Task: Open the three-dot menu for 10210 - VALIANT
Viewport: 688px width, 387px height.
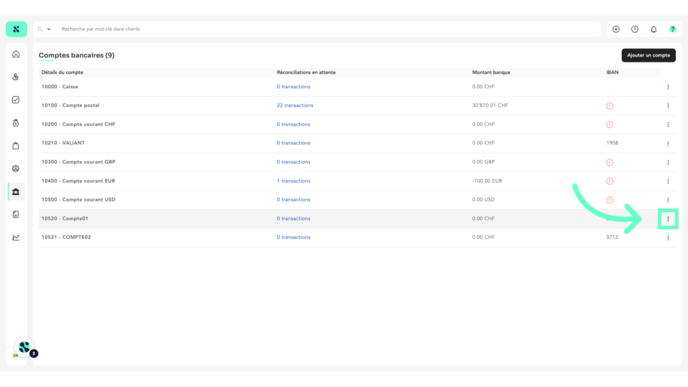Action: (668, 143)
